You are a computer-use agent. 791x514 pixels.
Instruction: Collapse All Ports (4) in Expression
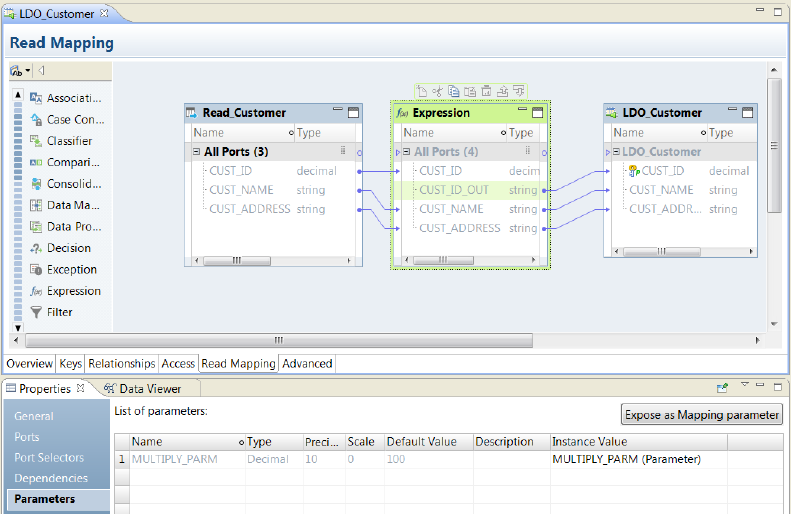coord(407,151)
